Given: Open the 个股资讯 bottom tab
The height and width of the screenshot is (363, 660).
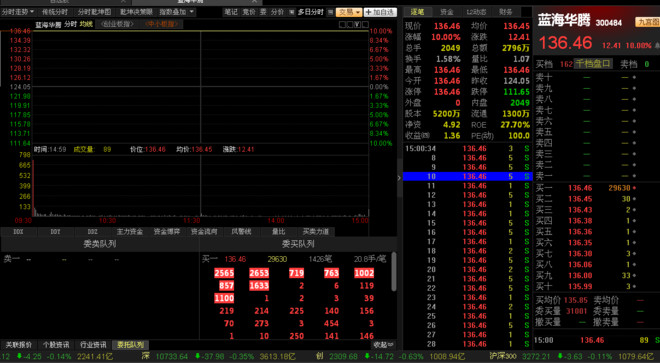Looking at the screenshot, I should click(x=56, y=345).
